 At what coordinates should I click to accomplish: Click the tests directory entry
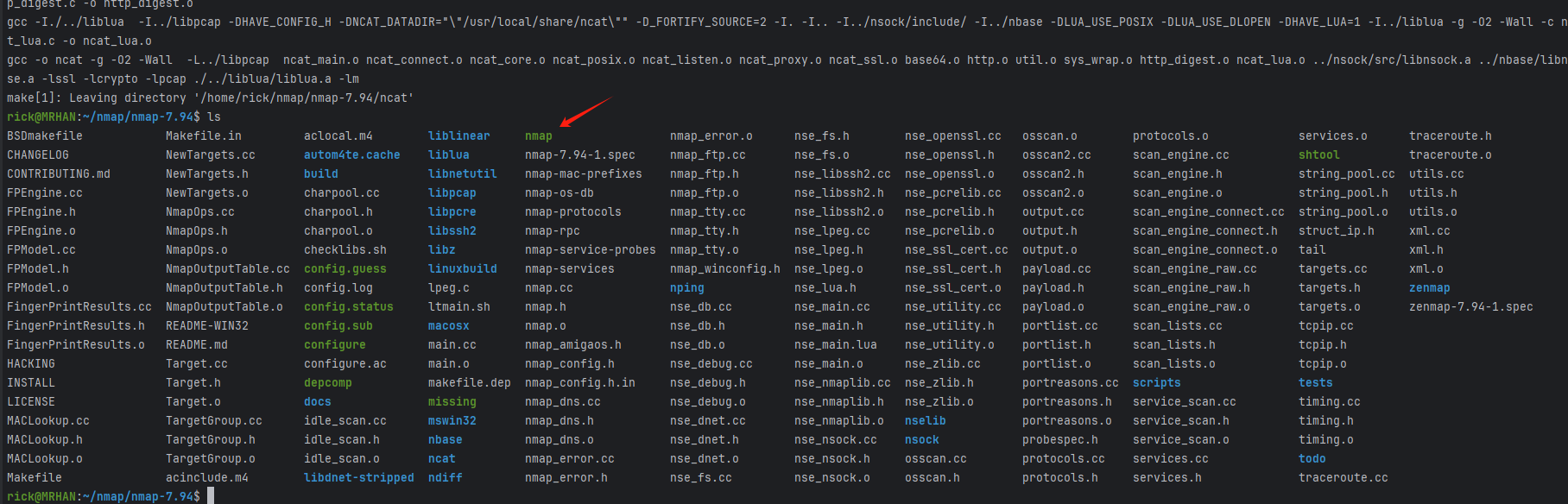1315,383
